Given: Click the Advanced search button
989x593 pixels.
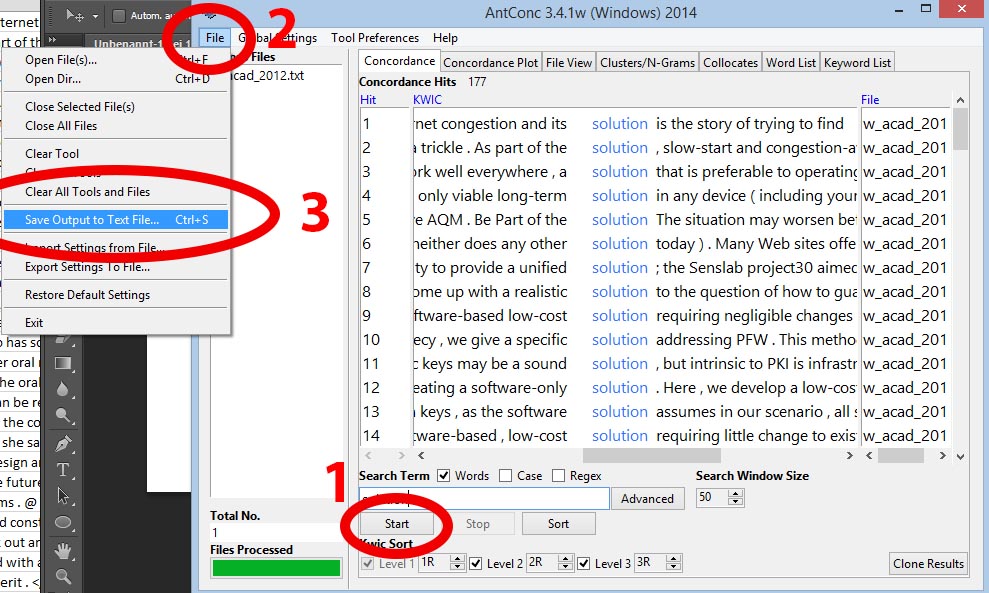Looking at the screenshot, I should point(647,498).
